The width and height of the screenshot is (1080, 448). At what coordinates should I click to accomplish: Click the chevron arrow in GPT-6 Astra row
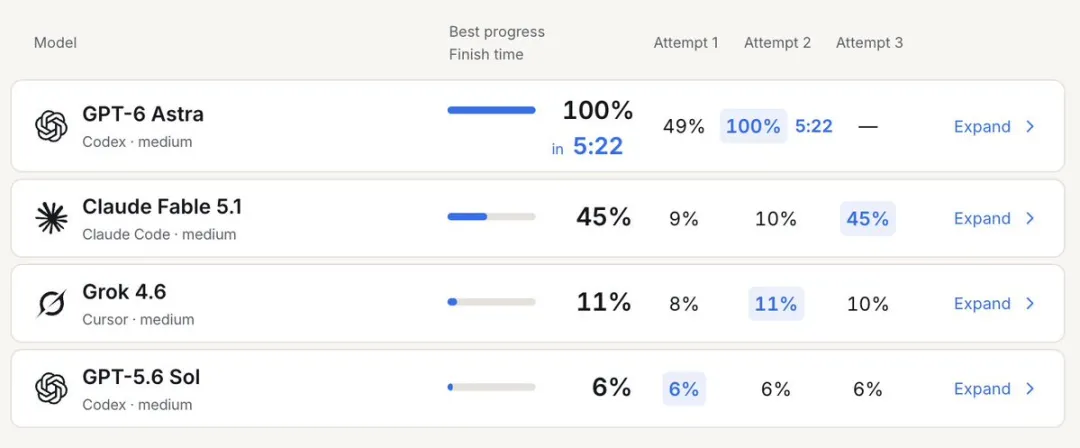[x=1030, y=126]
